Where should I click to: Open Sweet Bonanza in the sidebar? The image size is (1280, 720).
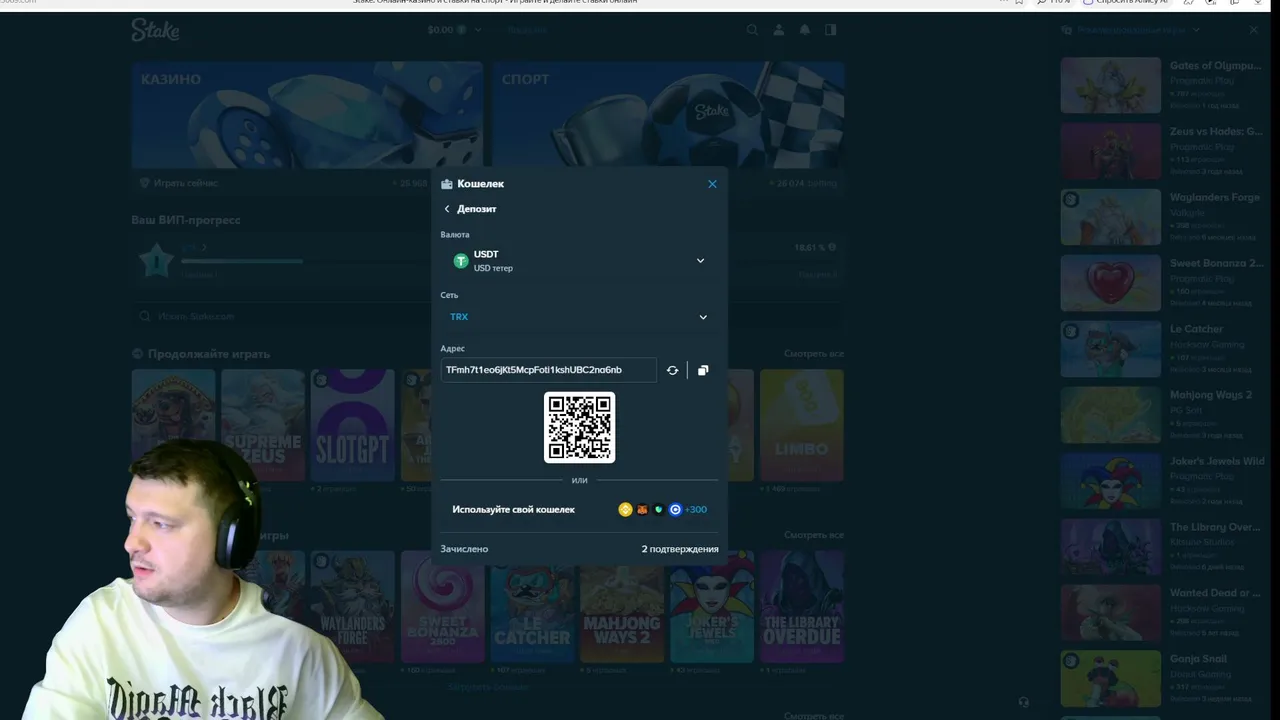(x=1162, y=283)
